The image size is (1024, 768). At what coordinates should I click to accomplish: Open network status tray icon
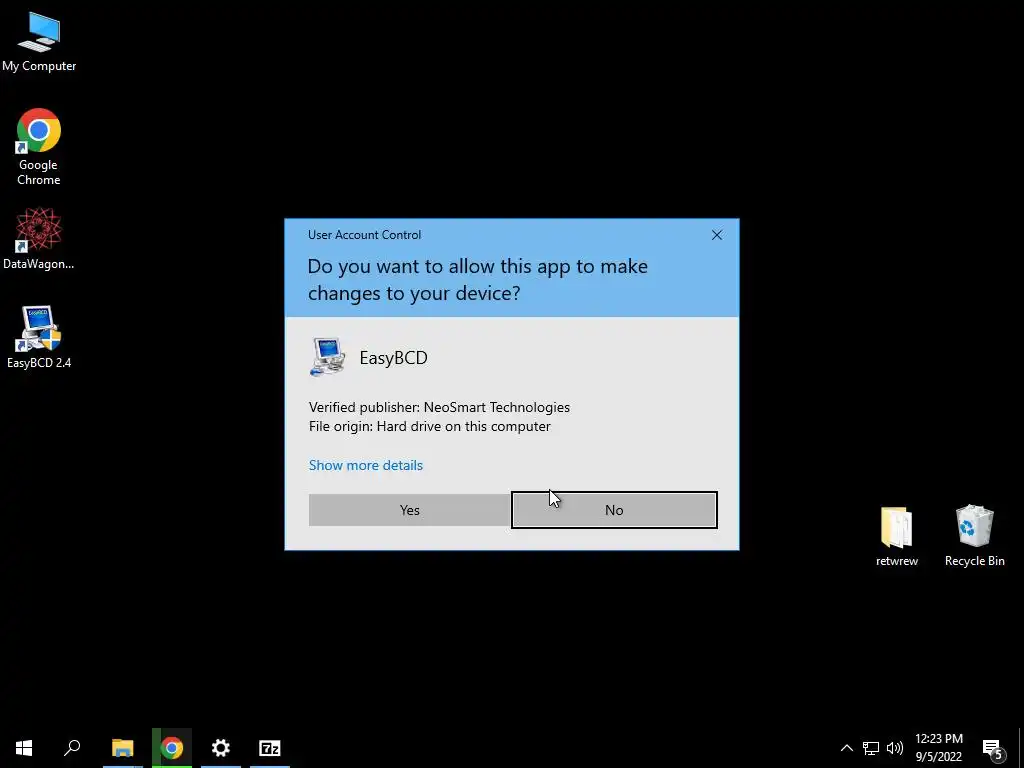click(x=871, y=748)
